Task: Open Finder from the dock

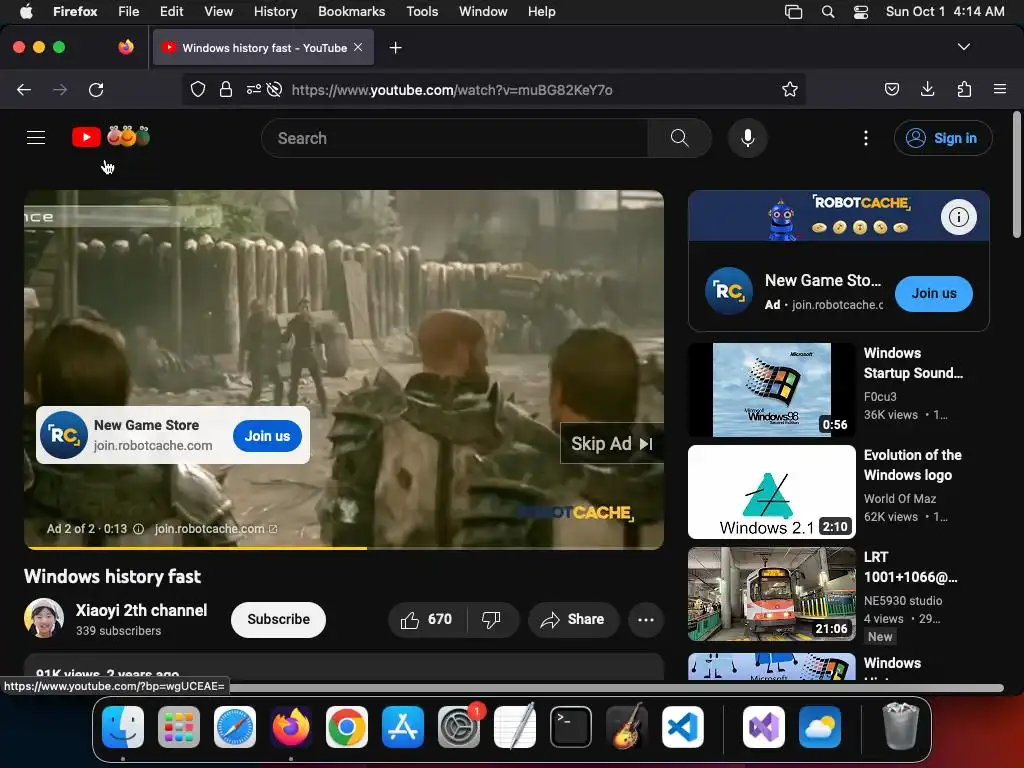Action: click(123, 727)
